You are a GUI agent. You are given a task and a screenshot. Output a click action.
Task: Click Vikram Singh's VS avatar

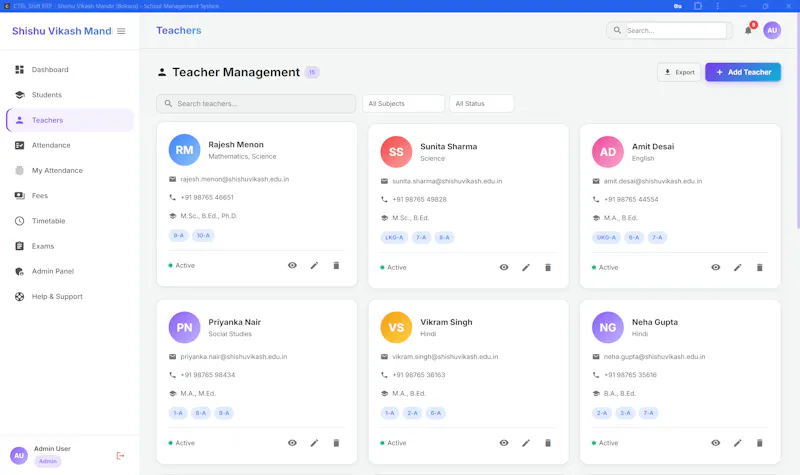396,328
